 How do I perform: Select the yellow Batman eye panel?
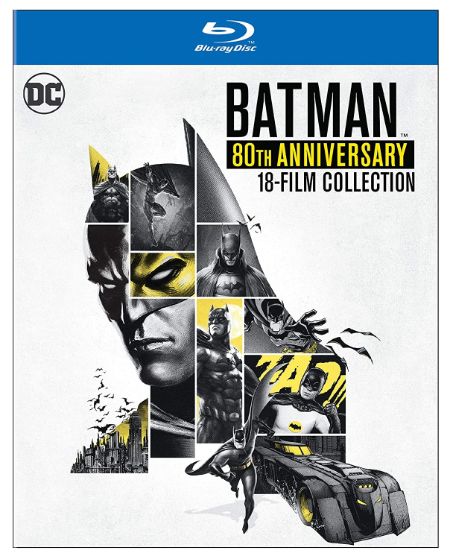[162, 274]
